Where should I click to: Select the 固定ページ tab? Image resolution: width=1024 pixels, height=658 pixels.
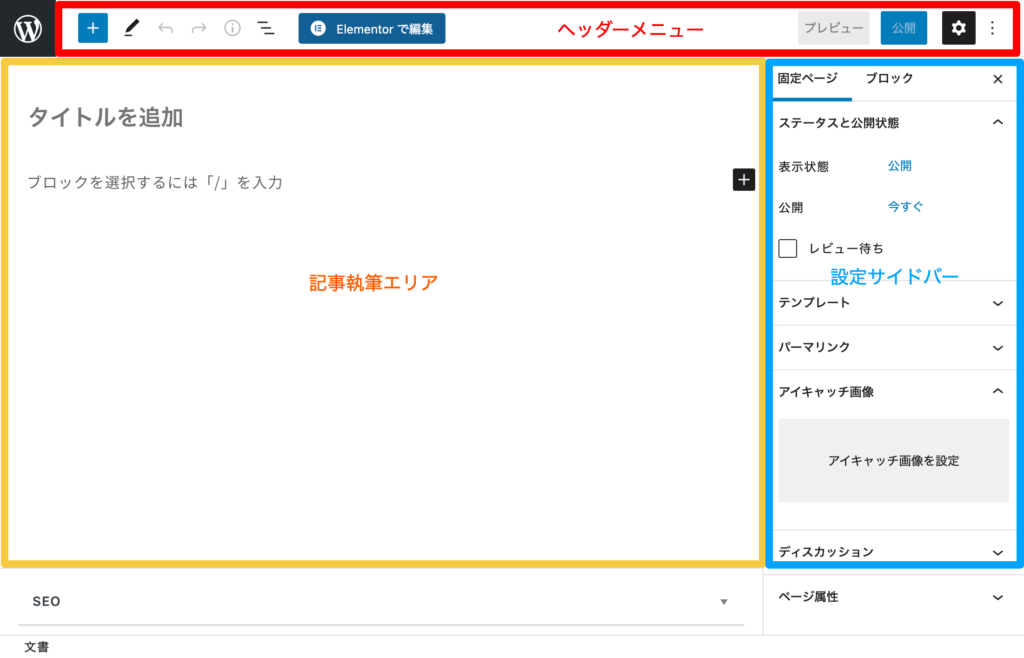click(x=808, y=79)
